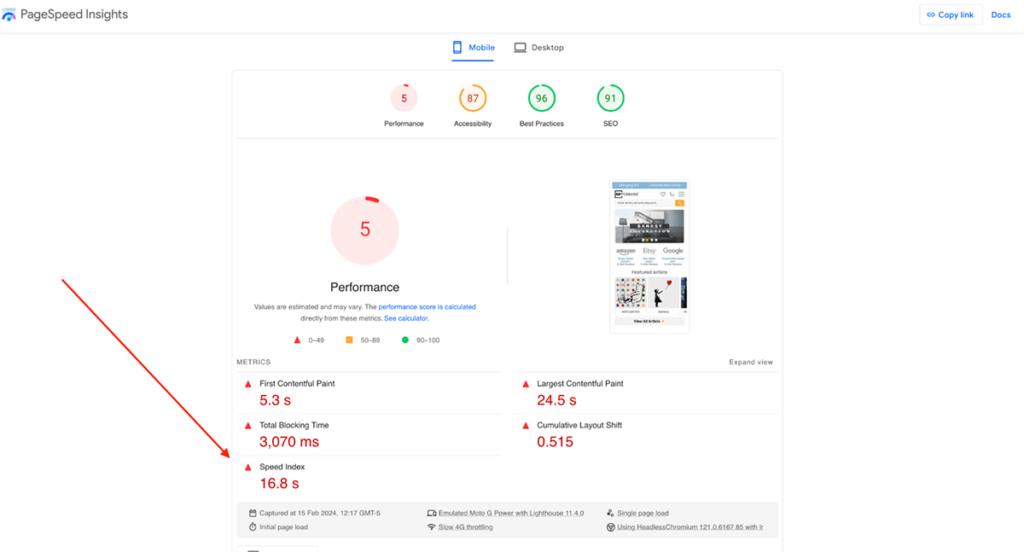The height and width of the screenshot is (552, 1024).
Task: Click red triangle icon beside Speed Index
Action: [248, 468]
